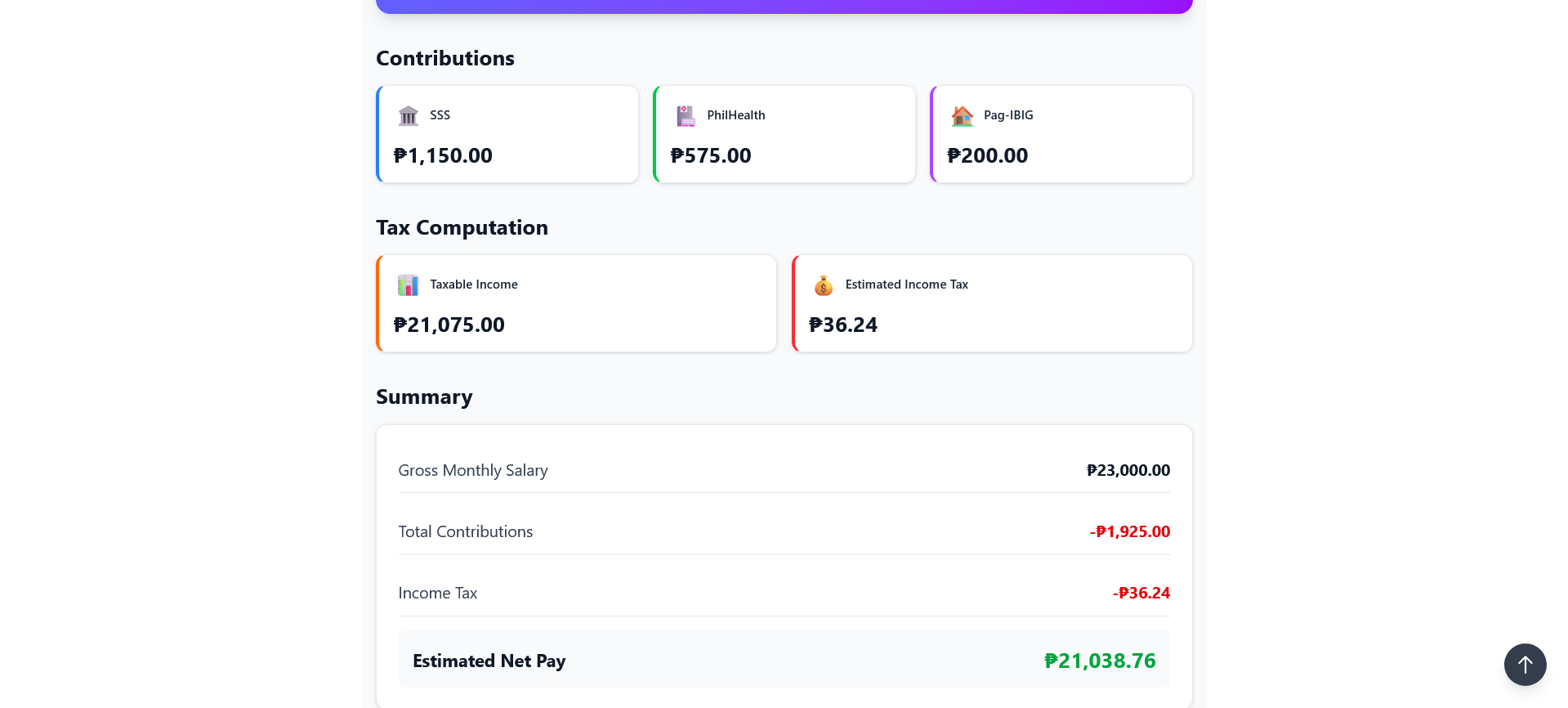The width and height of the screenshot is (1568, 708).
Task: Click the Tax Computation section heading
Action: point(462,227)
